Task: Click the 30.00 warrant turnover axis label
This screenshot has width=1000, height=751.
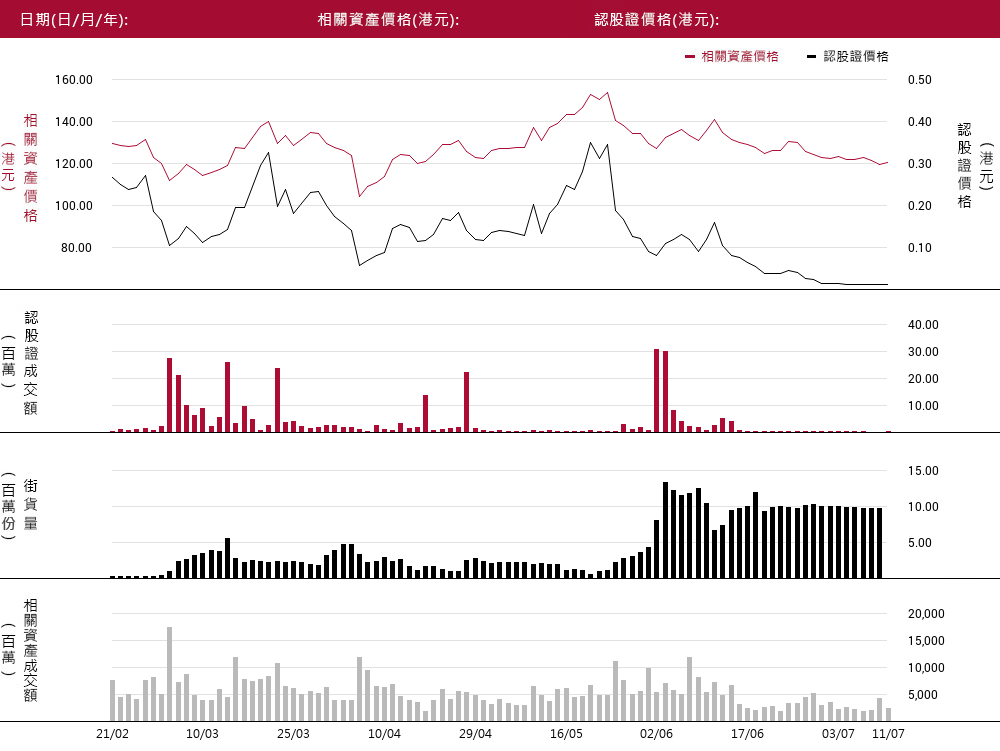Action: [923, 352]
